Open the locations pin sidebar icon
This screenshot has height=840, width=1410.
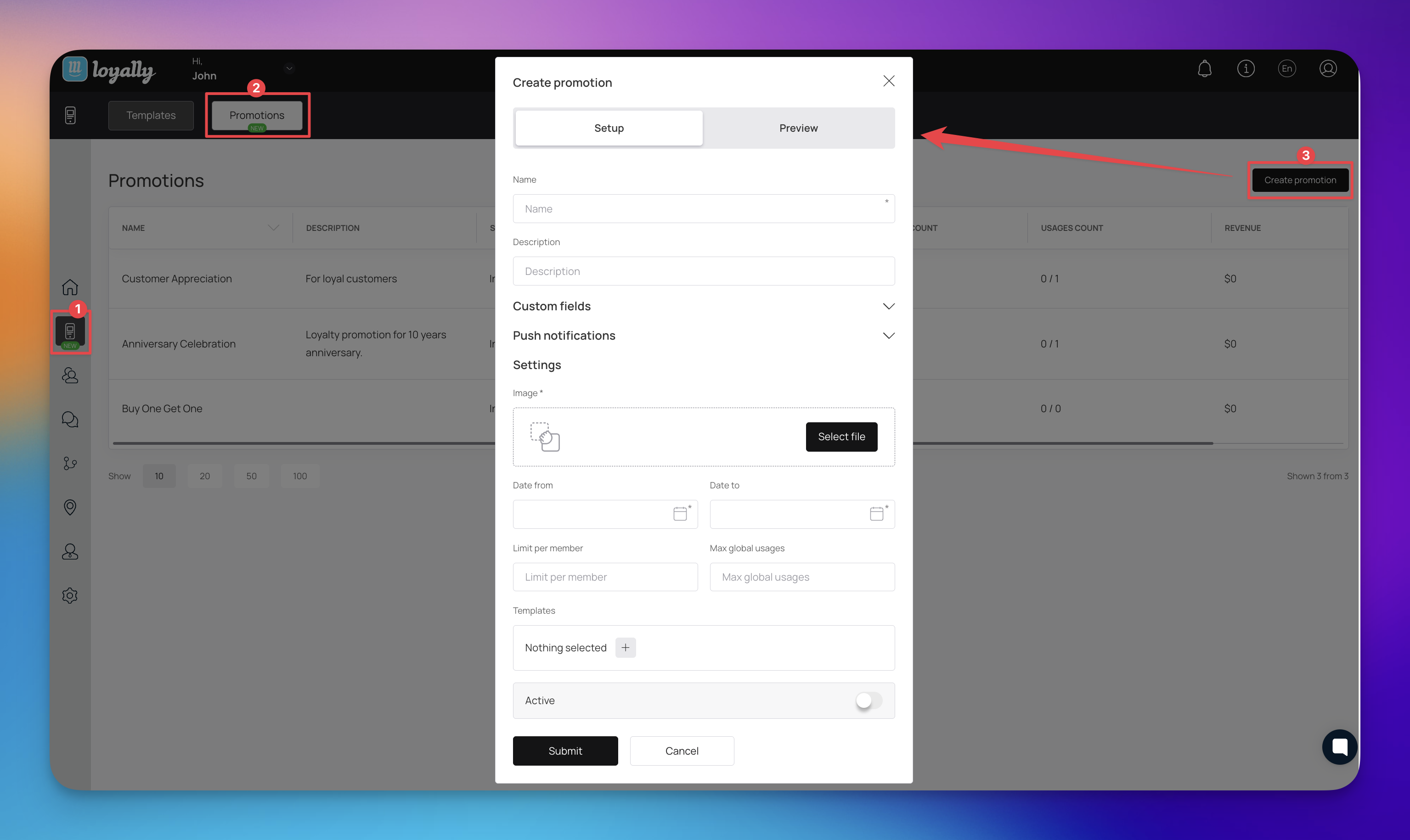70,507
